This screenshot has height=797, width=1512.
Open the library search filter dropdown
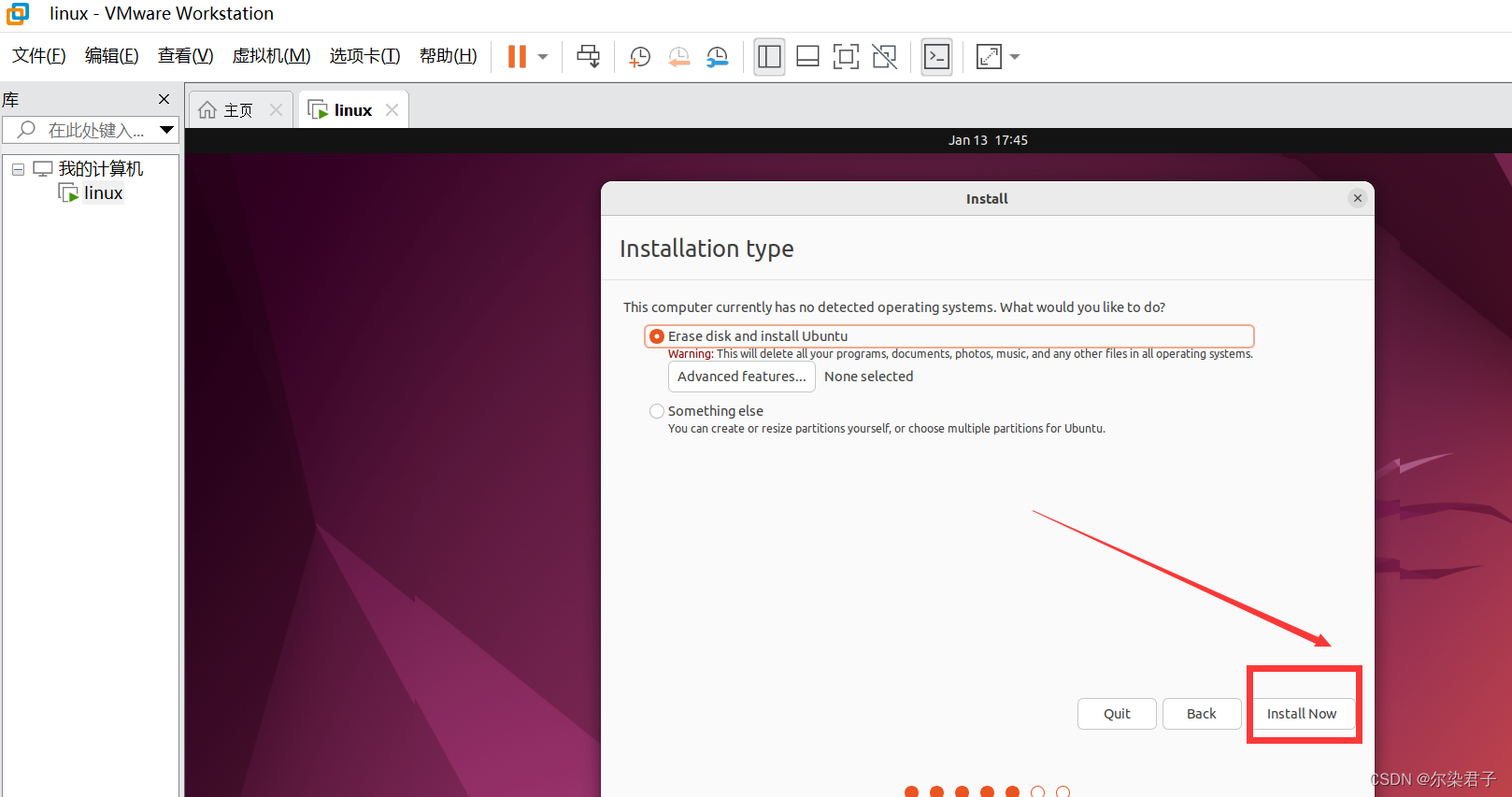(167, 130)
